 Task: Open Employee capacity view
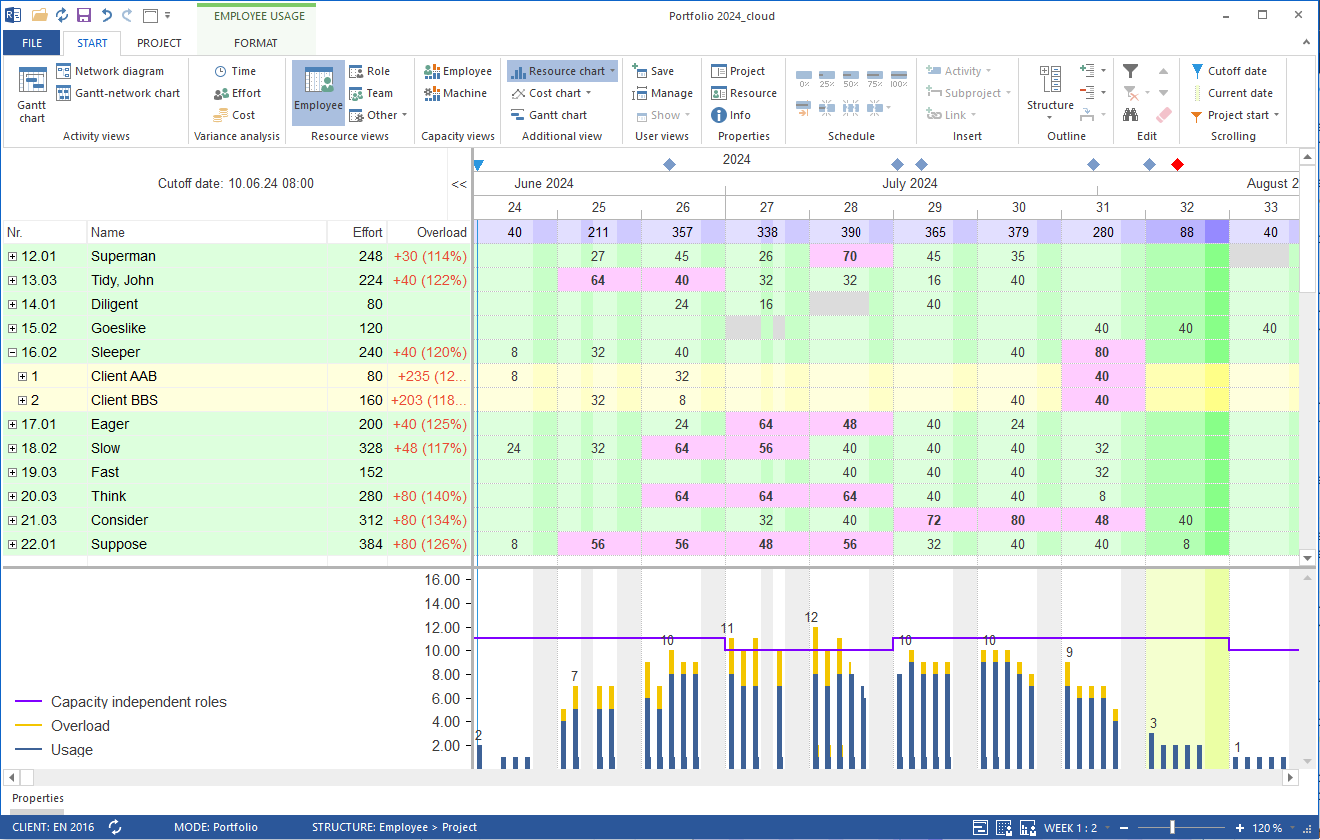458,71
